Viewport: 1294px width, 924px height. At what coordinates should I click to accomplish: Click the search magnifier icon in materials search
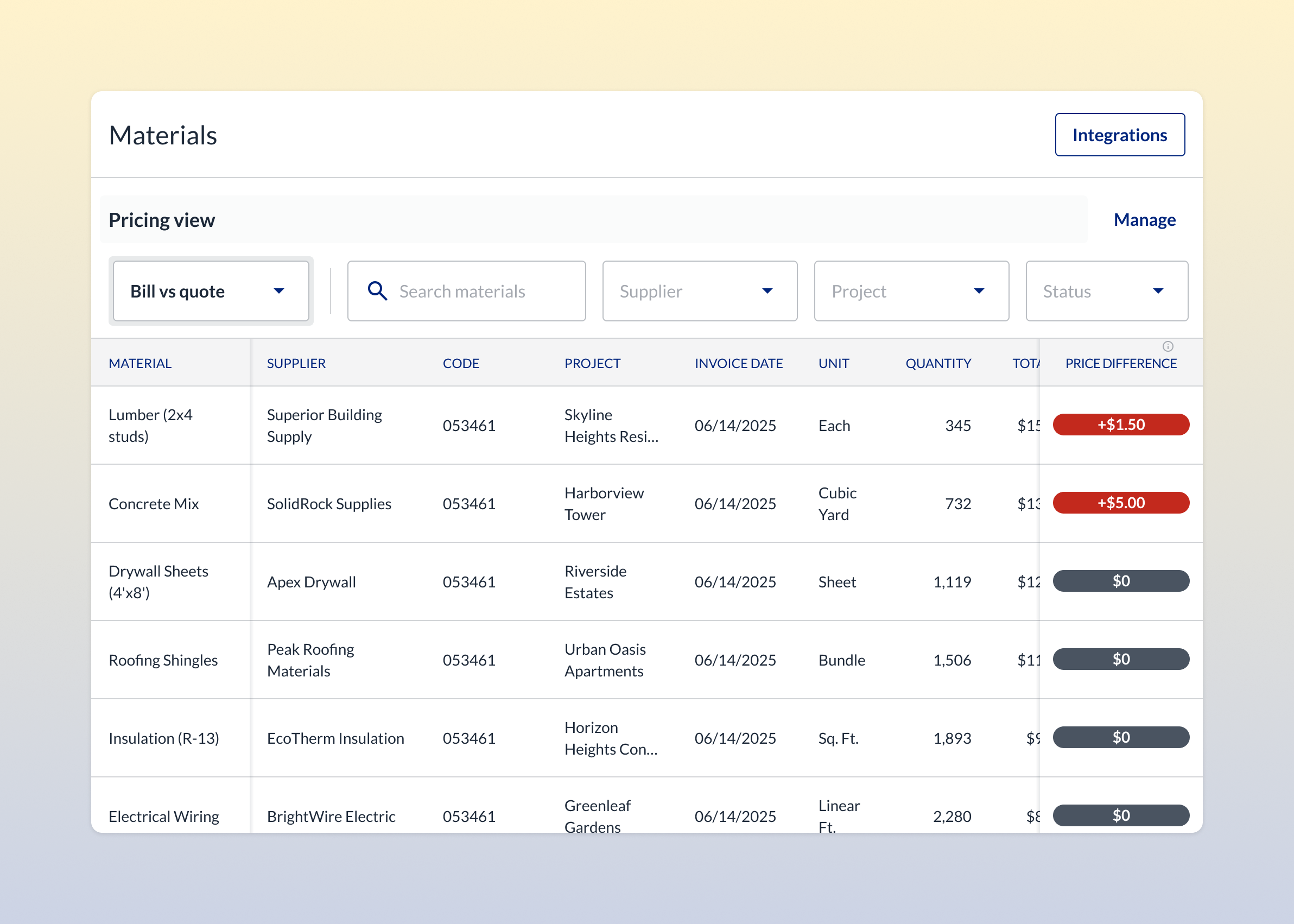pyautogui.click(x=377, y=291)
